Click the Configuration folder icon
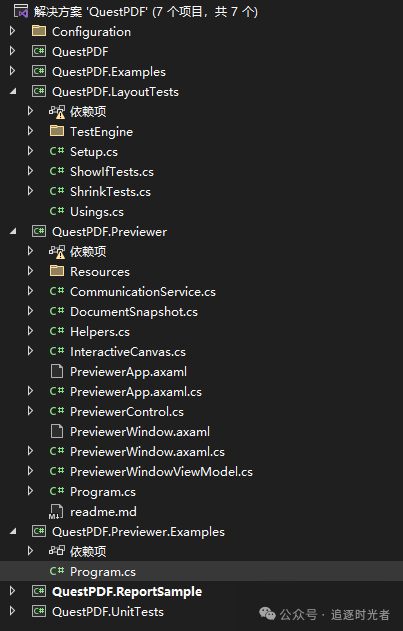Screen dimensions: 403x631 pos(39,31)
